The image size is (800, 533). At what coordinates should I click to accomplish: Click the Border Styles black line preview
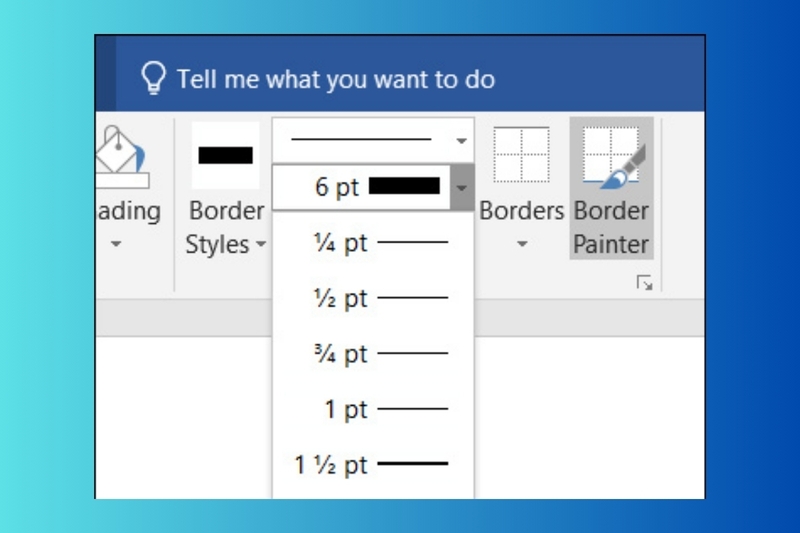click(x=225, y=155)
